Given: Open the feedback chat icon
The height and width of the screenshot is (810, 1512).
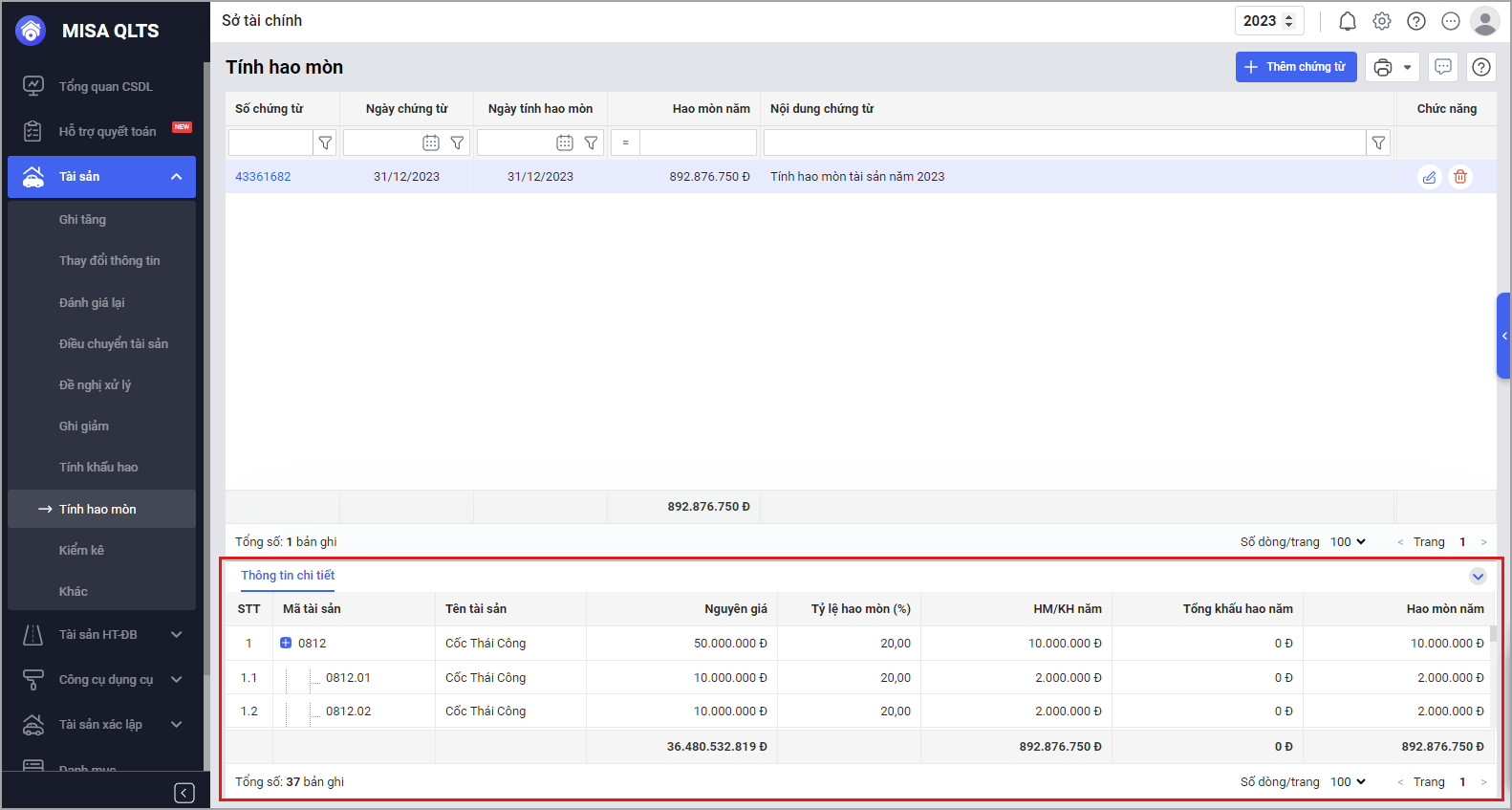Looking at the screenshot, I should pos(1443,67).
